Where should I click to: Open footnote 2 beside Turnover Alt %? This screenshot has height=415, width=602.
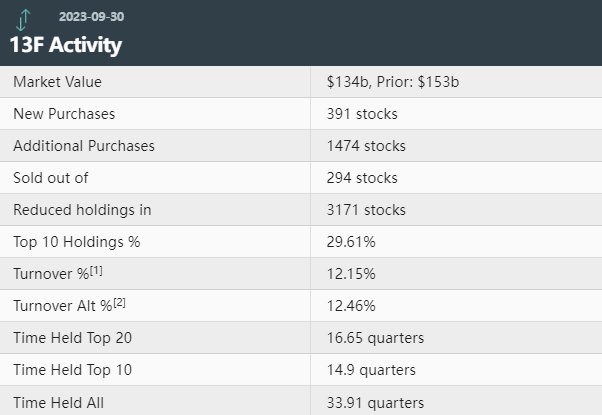(x=119, y=303)
